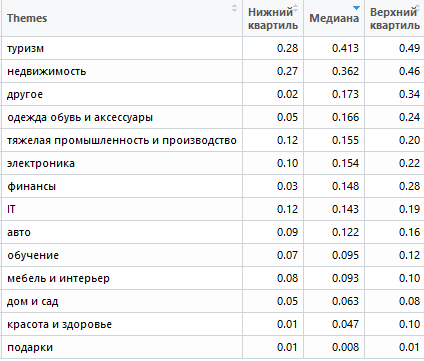The height and width of the screenshot is (361, 424).
Task: Click одежда обувь и аксессуары row
Action: click(x=212, y=117)
